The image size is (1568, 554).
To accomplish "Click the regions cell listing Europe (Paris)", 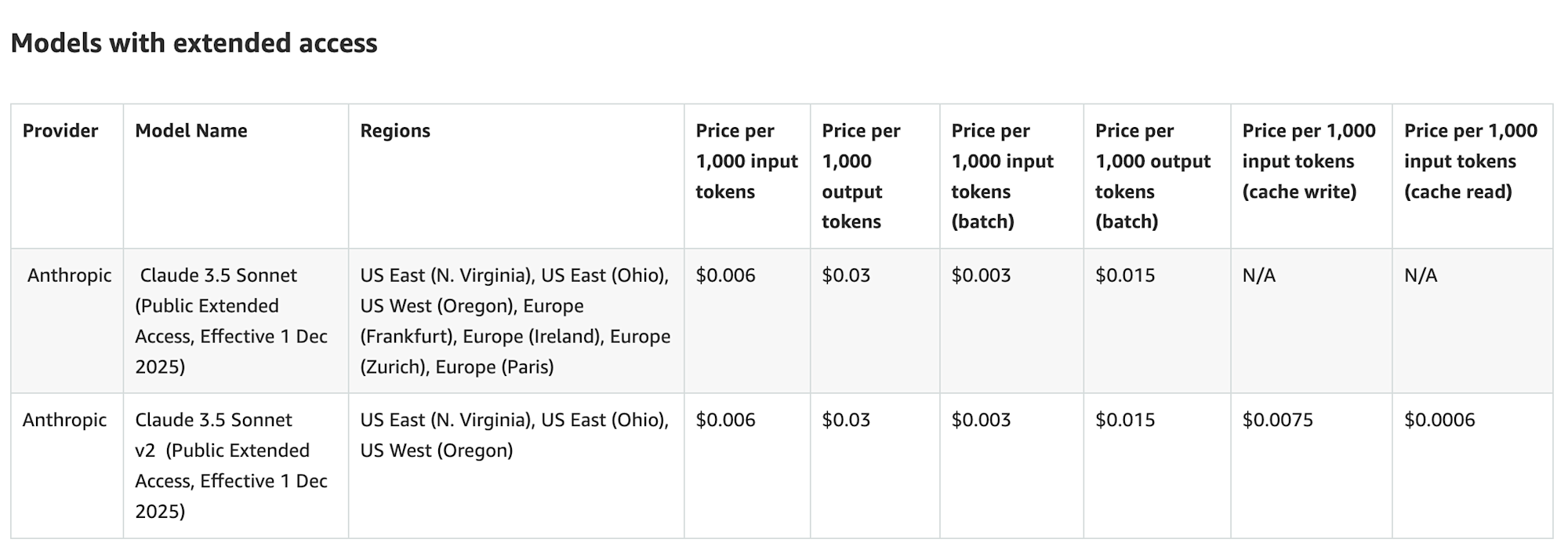I will [515, 321].
